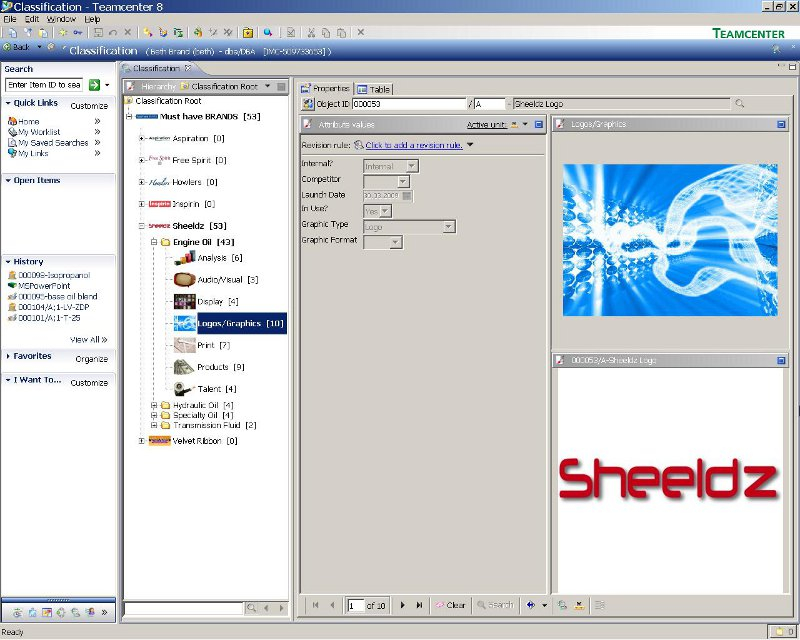Click View All in the History section
Viewport: 800px width, 640px height.
(89, 339)
